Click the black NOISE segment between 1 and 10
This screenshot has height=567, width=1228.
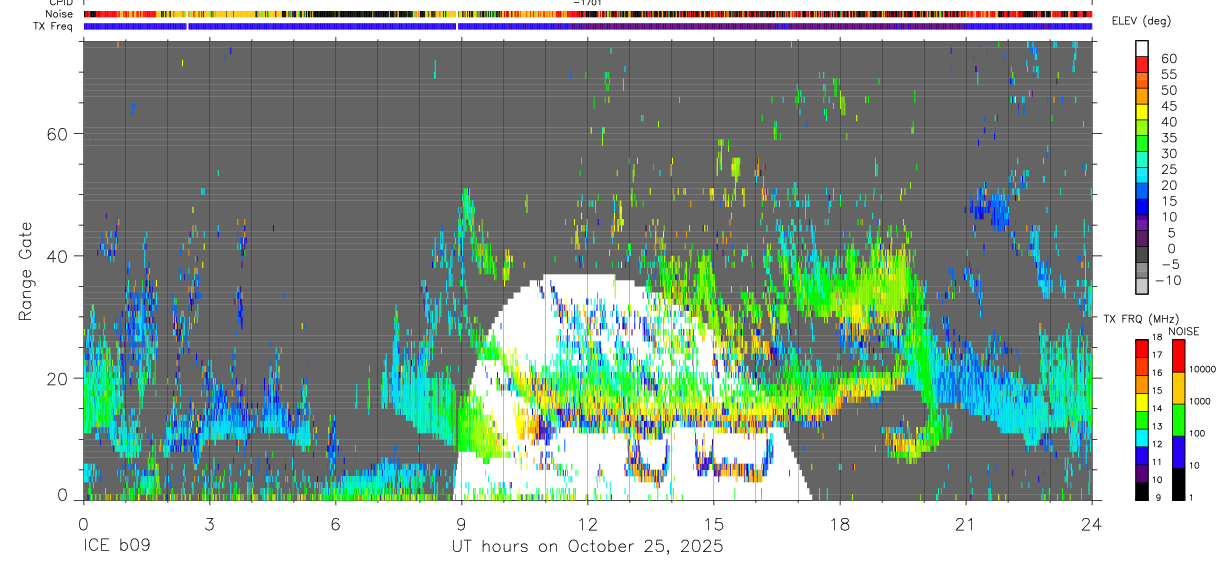pyautogui.click(x=1179, y=483)
